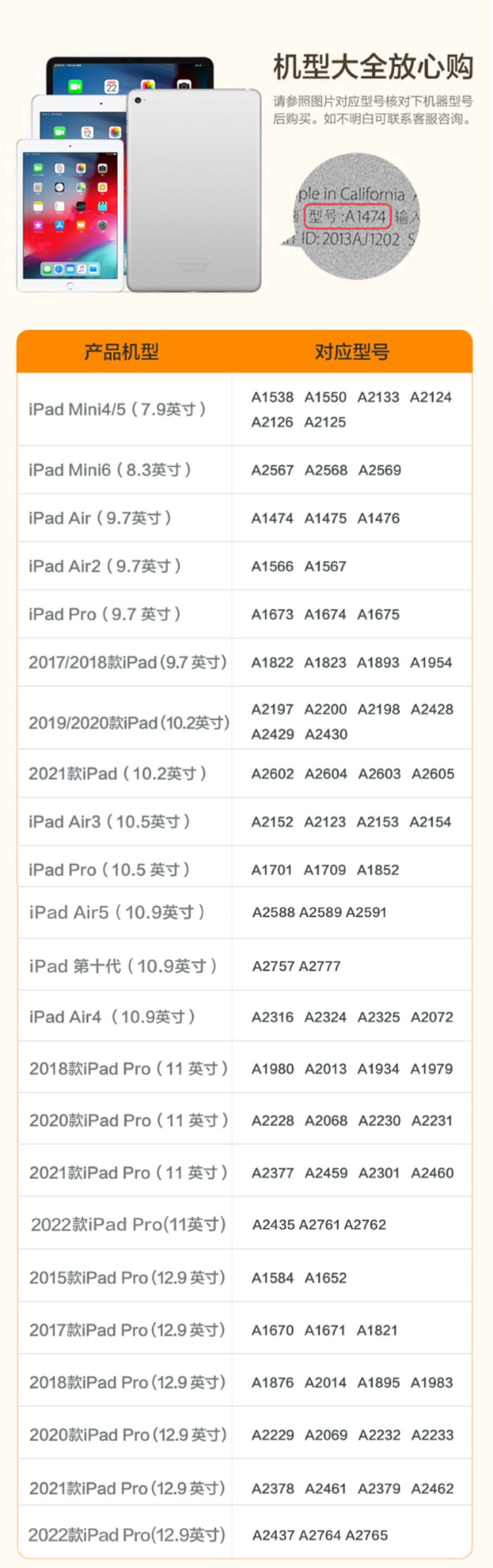Screen dimensions: 493x1568
Task: Click model number A2603
Action: pos(380,774)
